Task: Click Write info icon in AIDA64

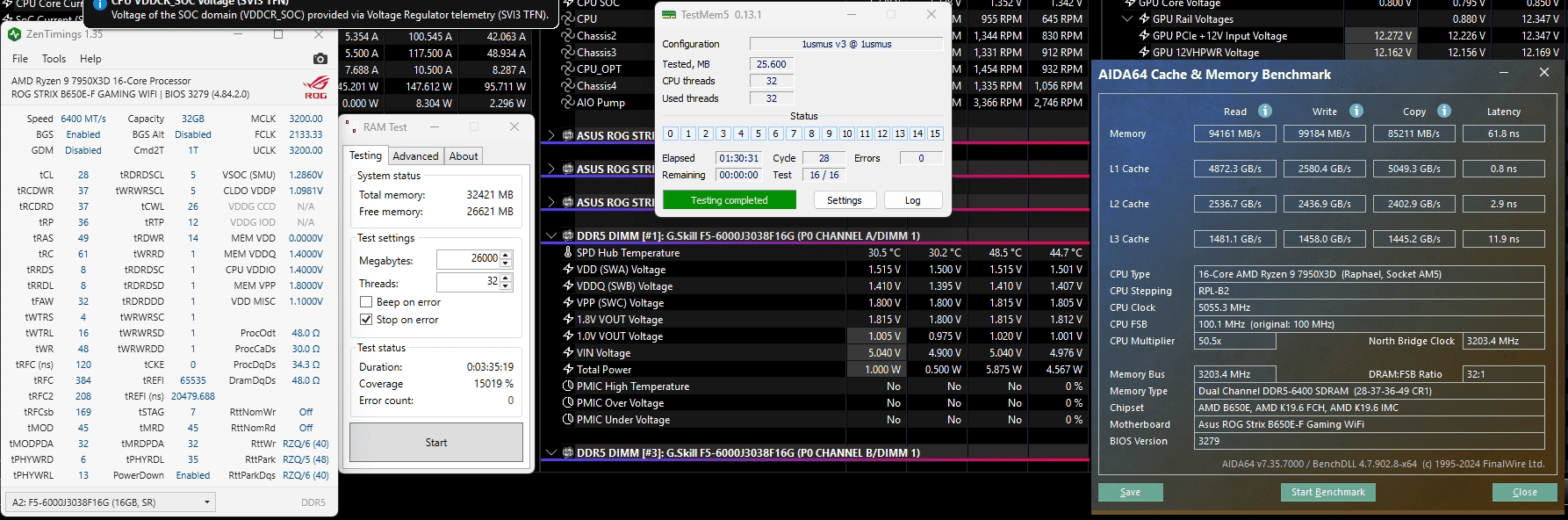Action: 1356,111
